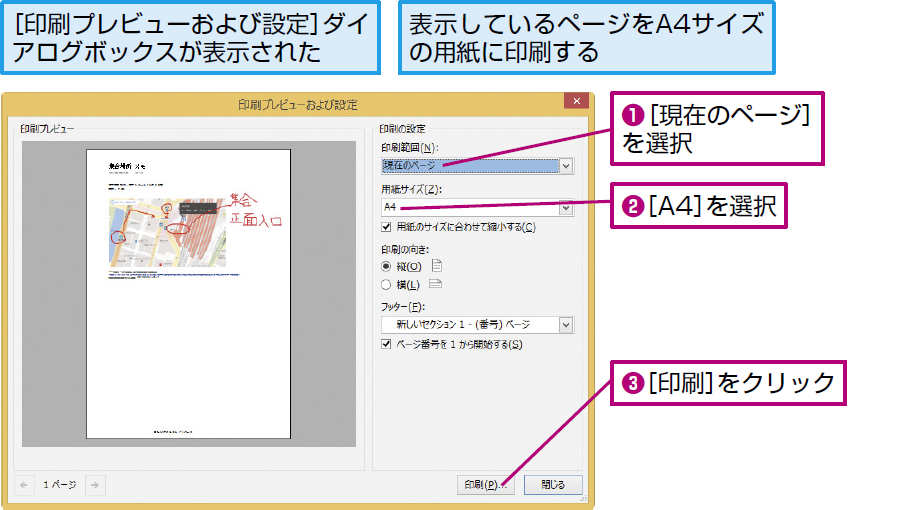Toggle ページ番号を 1 から開始する checkbox
902x510 pixels.
pos(386,344)
